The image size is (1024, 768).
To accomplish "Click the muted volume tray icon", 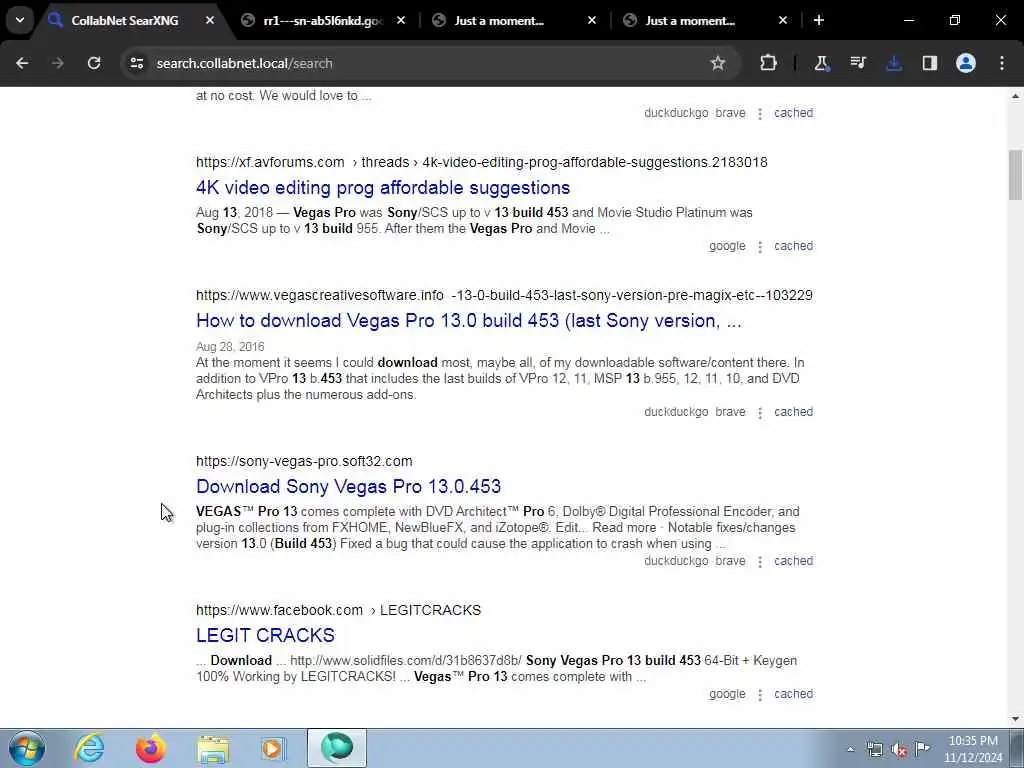I will (899, 750).
